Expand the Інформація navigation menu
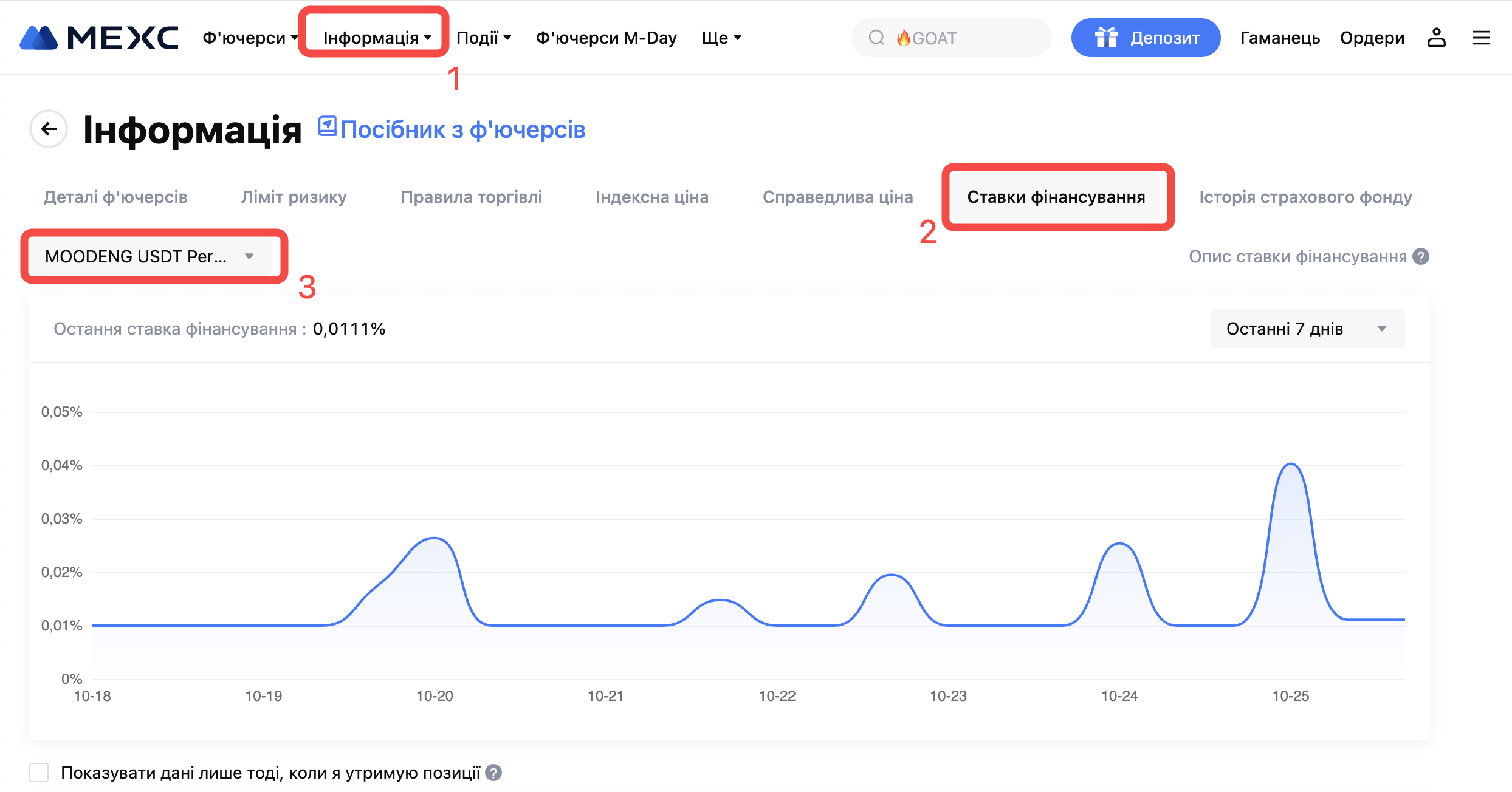The height and width of the screenshot is (792, 1512). pos(377,38)
